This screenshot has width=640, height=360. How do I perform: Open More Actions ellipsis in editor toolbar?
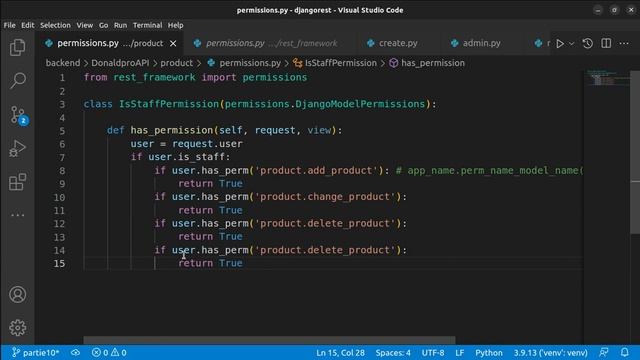(x=624, y=43)
